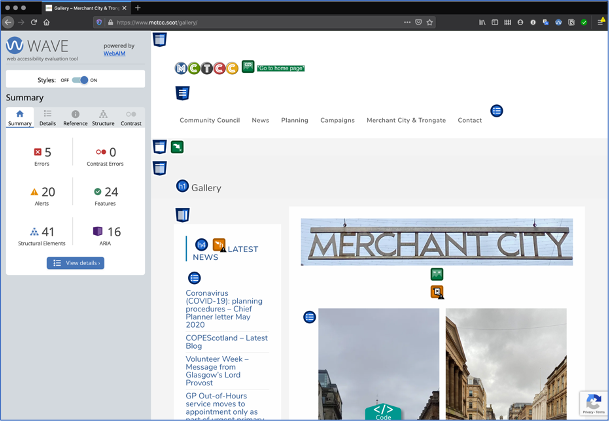The image size is (609, 421).
Task: Go back with the browser back button
Action: click(8, 23)
